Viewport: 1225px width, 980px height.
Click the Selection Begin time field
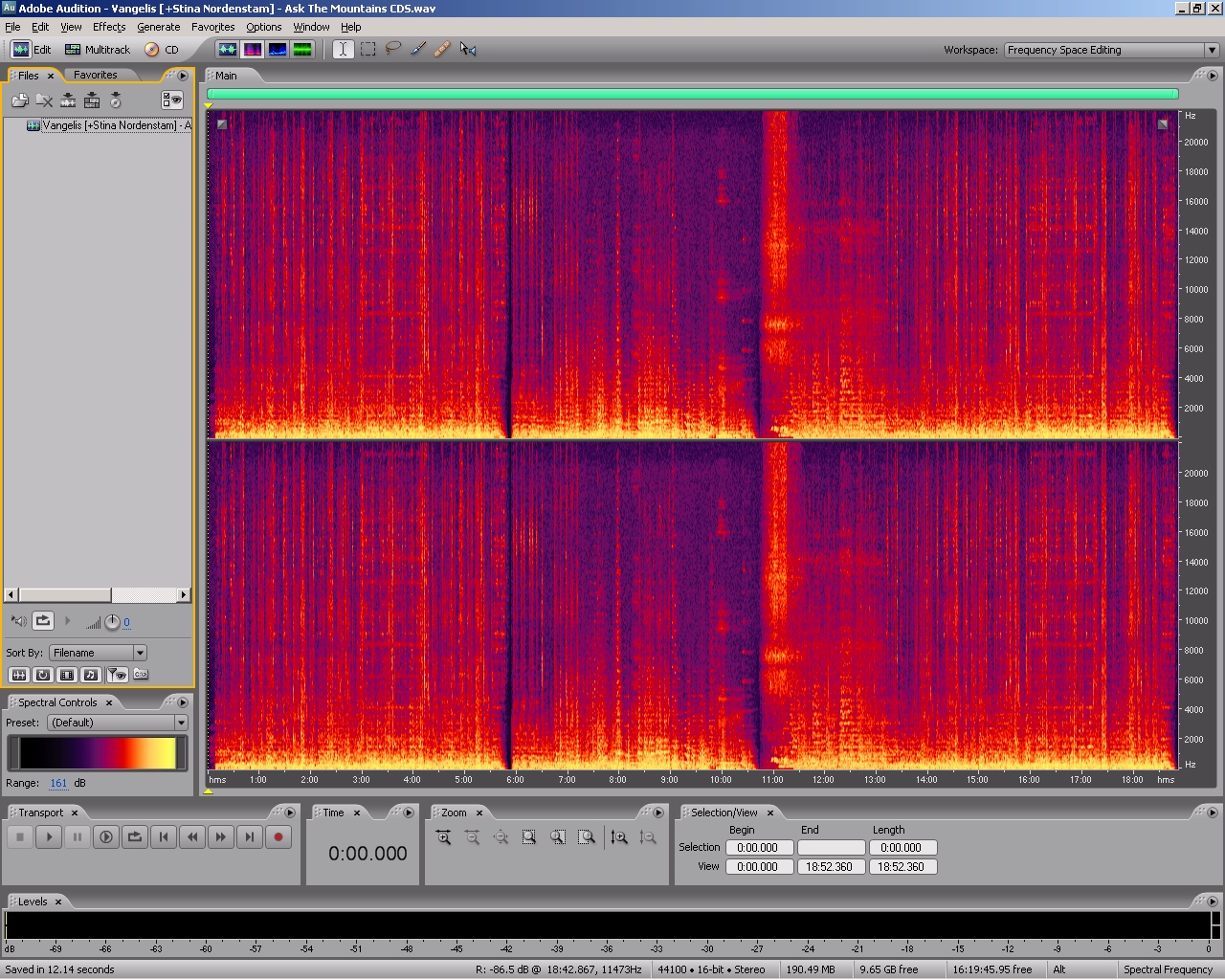point(758,847)
